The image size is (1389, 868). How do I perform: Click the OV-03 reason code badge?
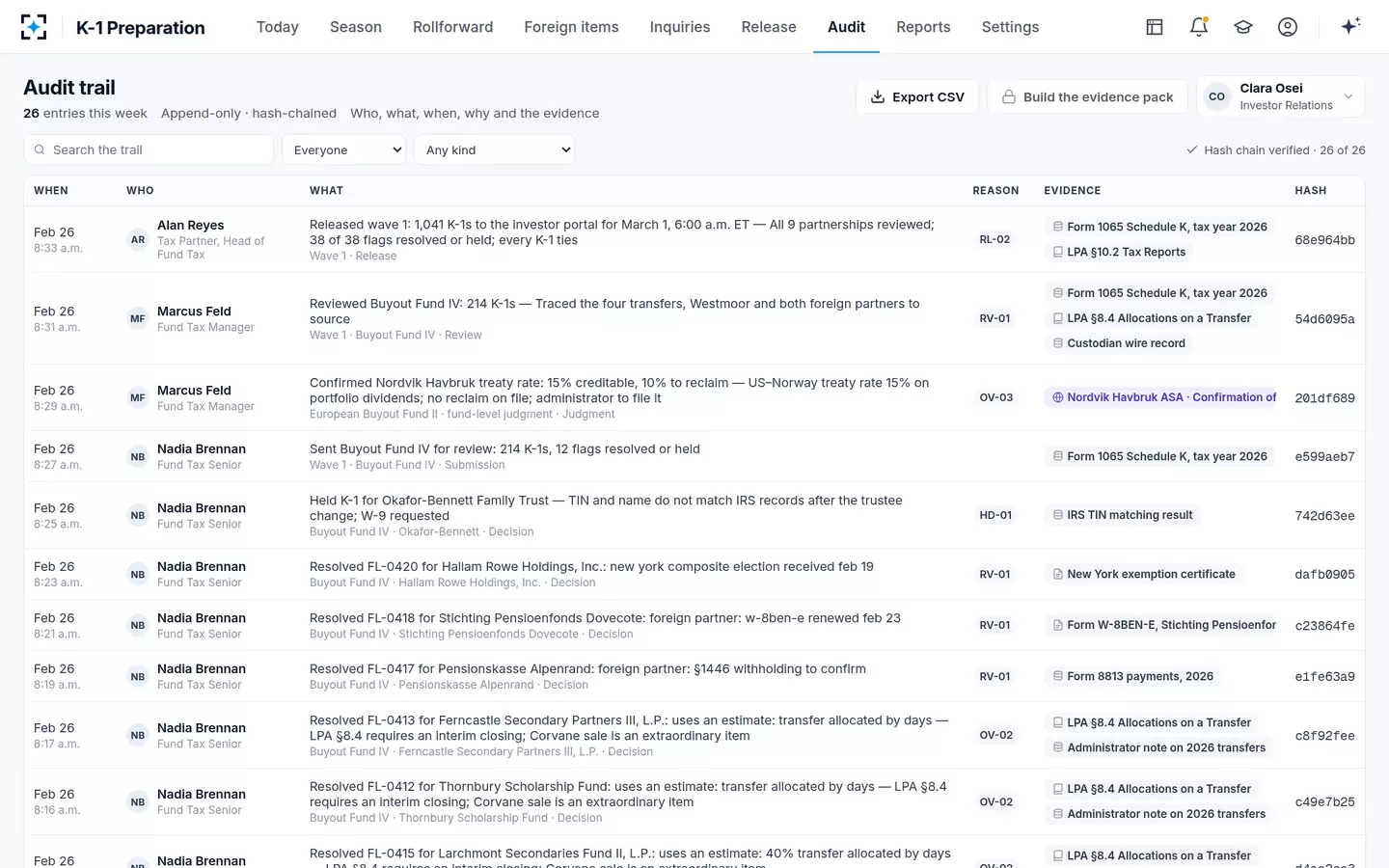(995, 397)
